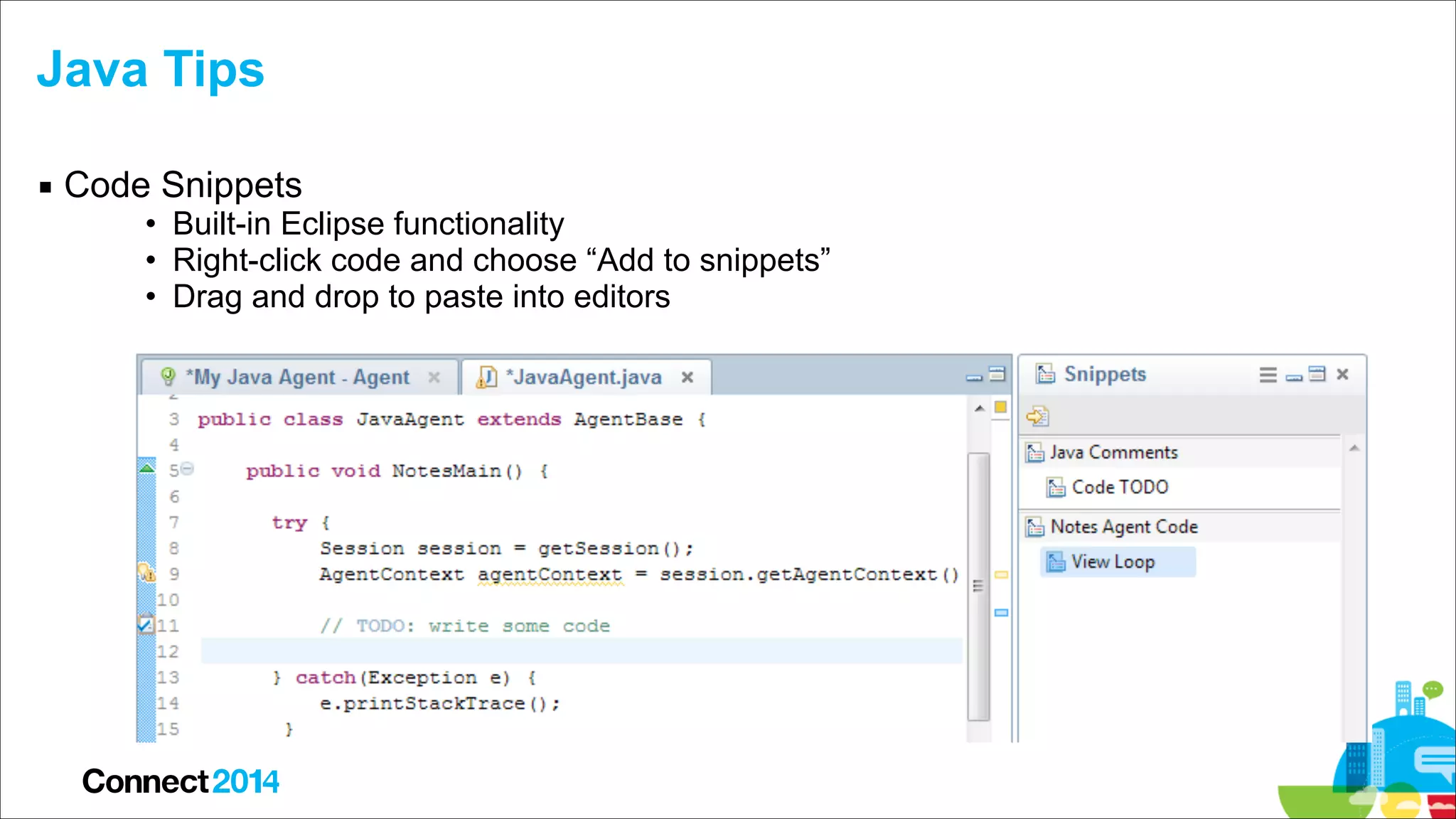Collapse the Notes Agent Code drawer
The height and width of the screenshot is (819, 1456).
[x=1181, y=527]
